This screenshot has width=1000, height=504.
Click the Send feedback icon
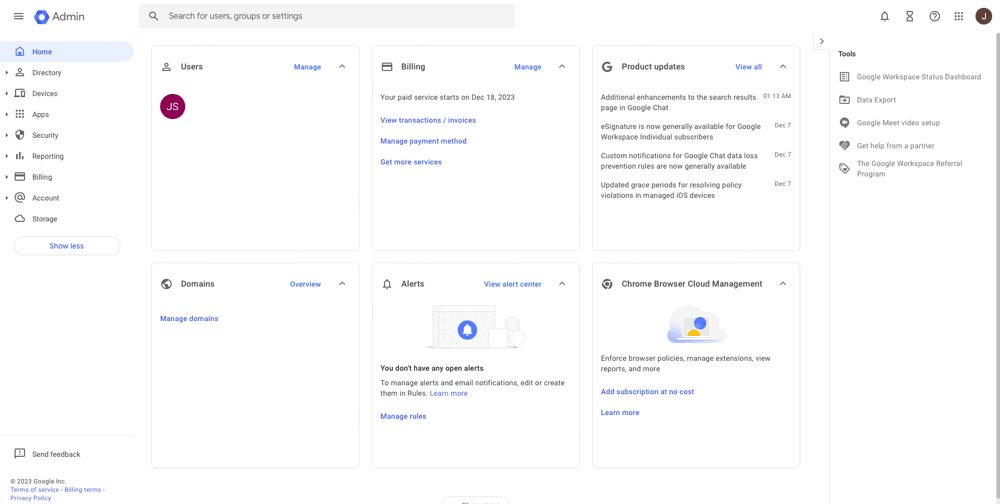coord(20,454)
